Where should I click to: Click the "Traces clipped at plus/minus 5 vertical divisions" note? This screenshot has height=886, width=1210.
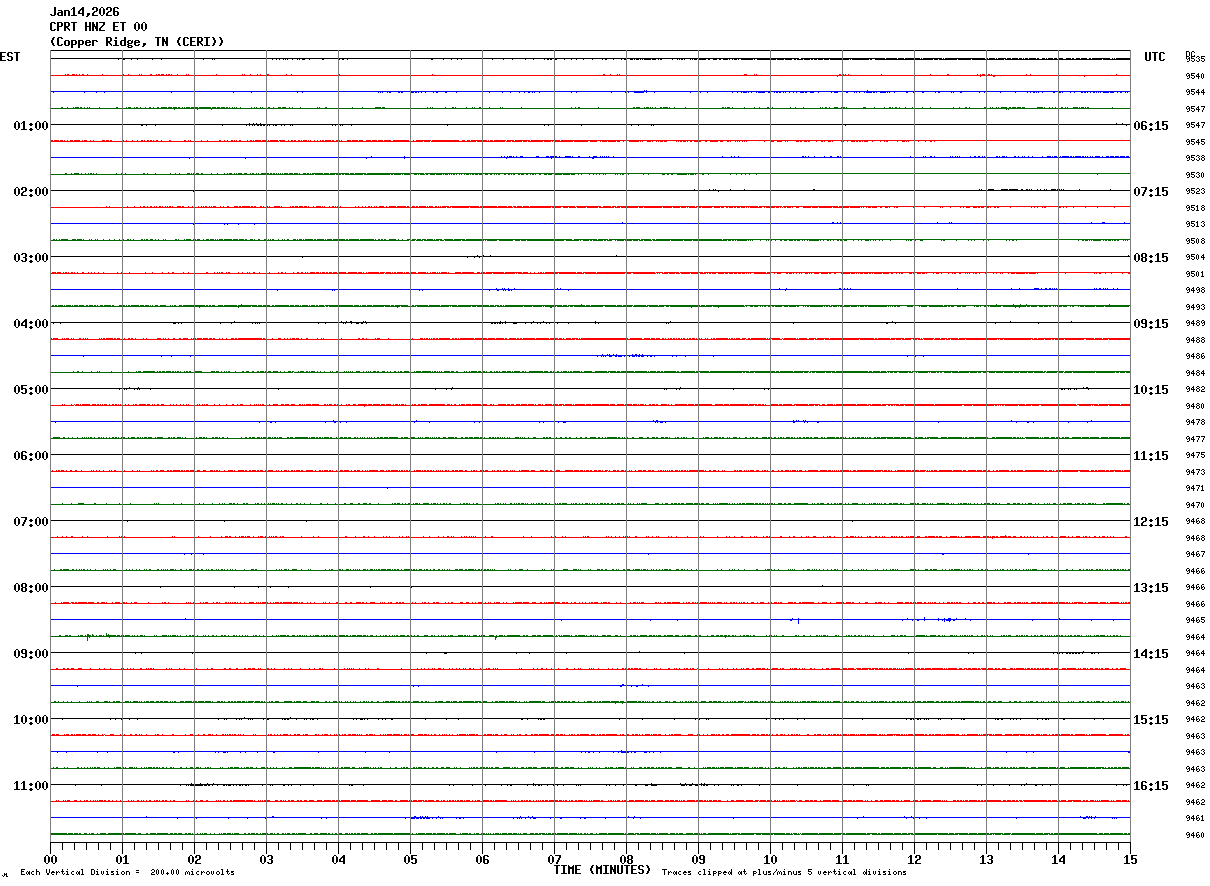coord(784,873)
